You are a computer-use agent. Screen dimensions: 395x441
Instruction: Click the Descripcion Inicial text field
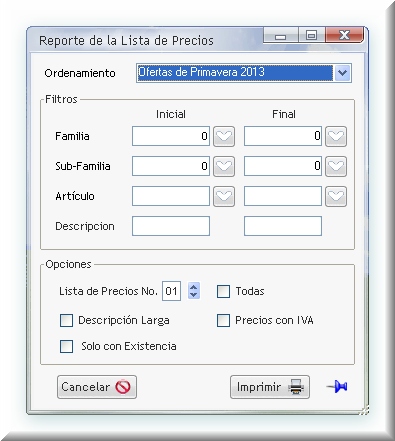coord(171,226)
